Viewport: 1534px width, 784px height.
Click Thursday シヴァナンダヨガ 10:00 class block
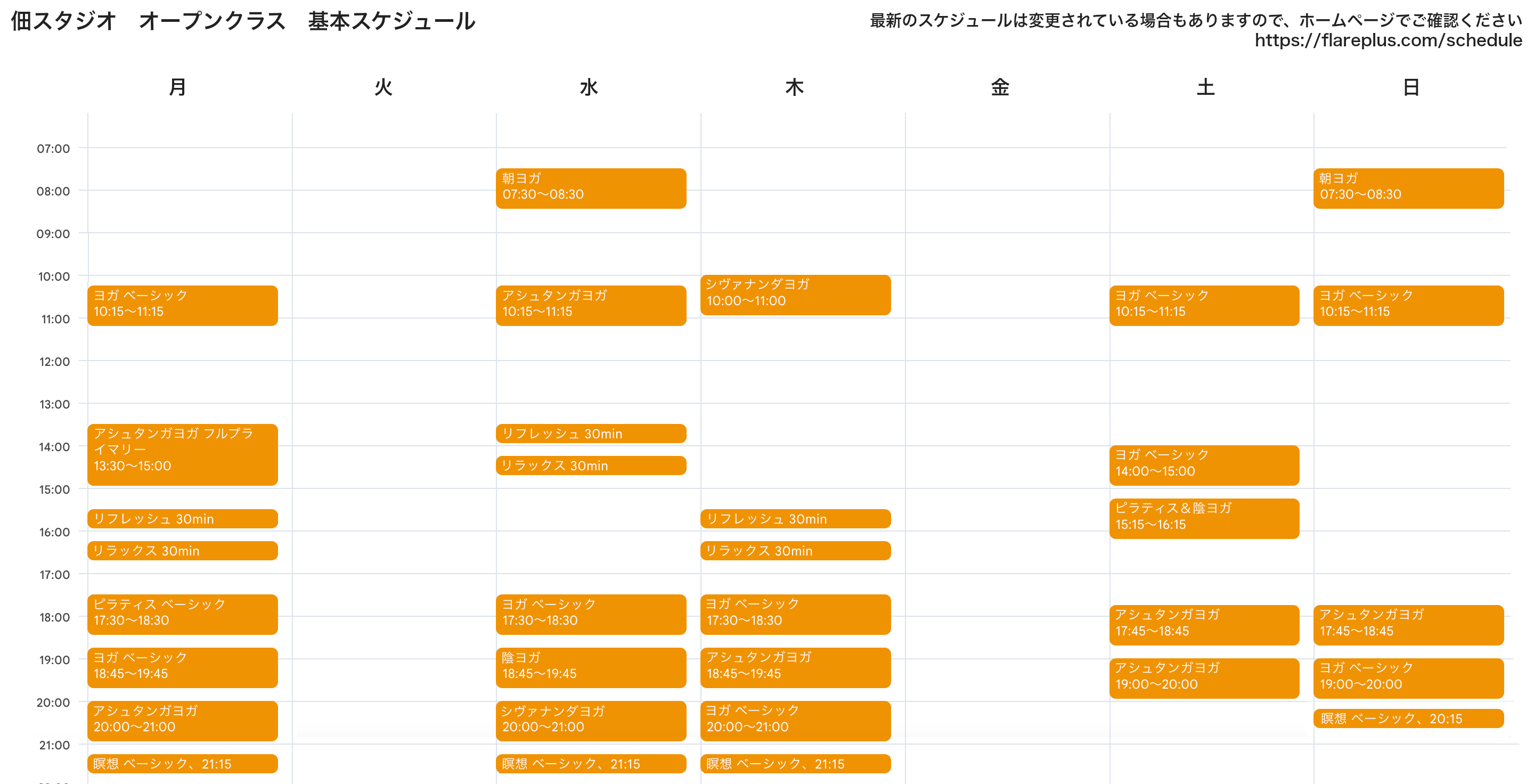pyautogui.click(x=795, y=295)
